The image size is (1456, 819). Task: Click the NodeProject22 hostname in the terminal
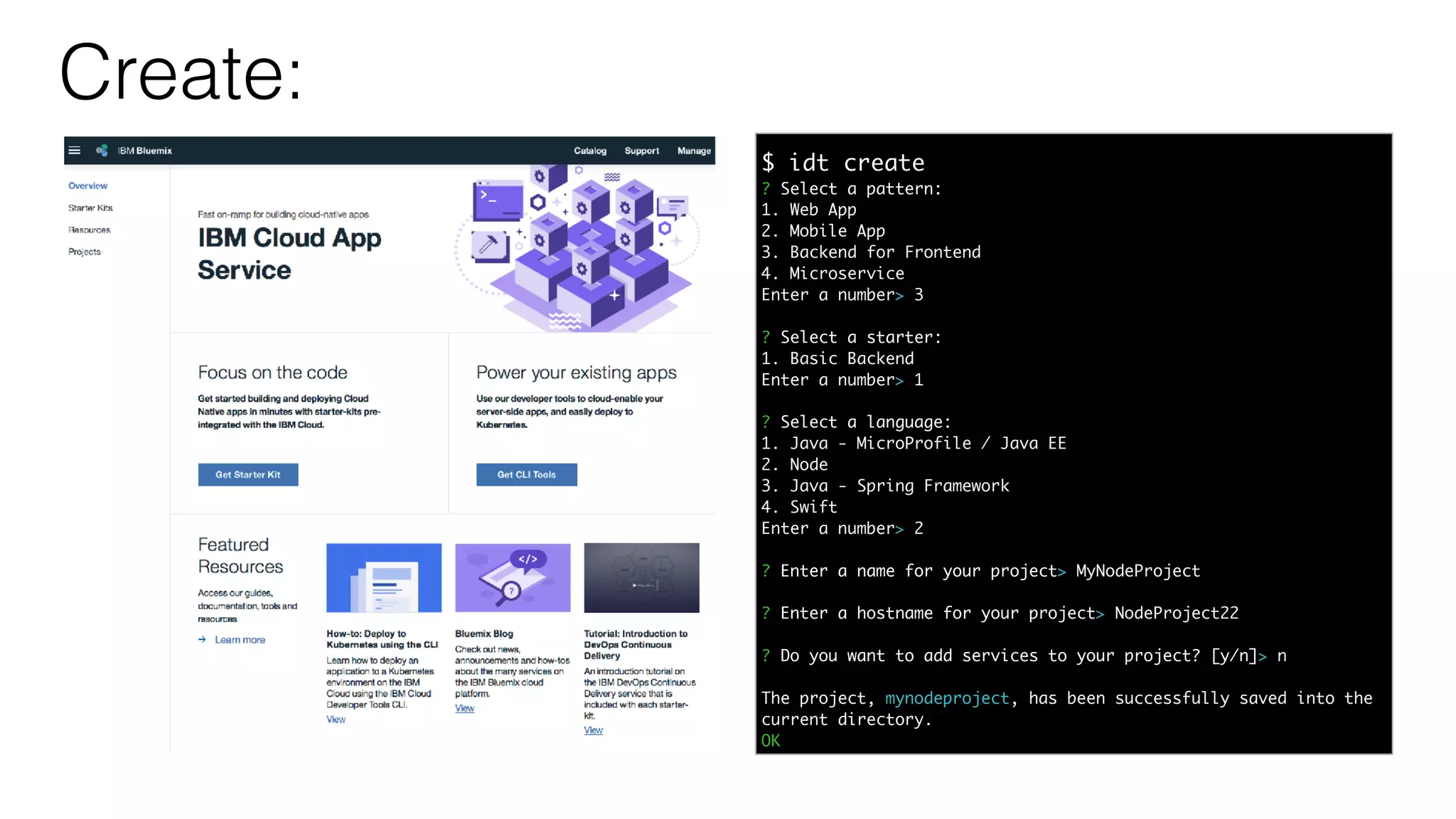coord(1176,613)
